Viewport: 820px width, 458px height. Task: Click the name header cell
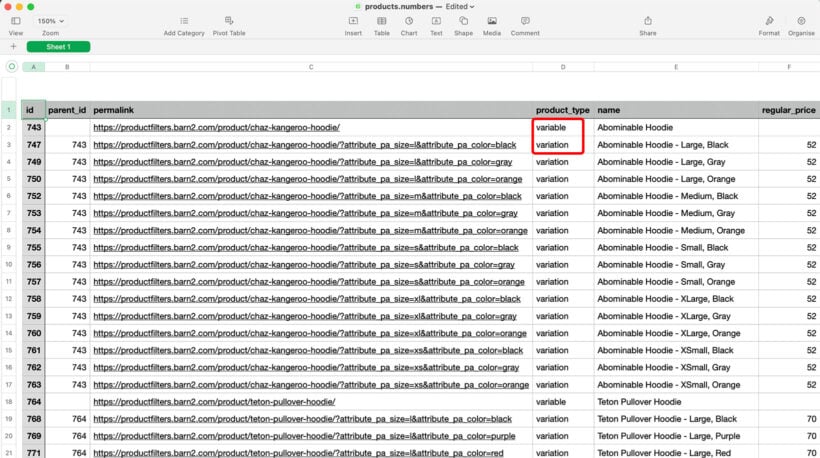(x=676, y=110)
